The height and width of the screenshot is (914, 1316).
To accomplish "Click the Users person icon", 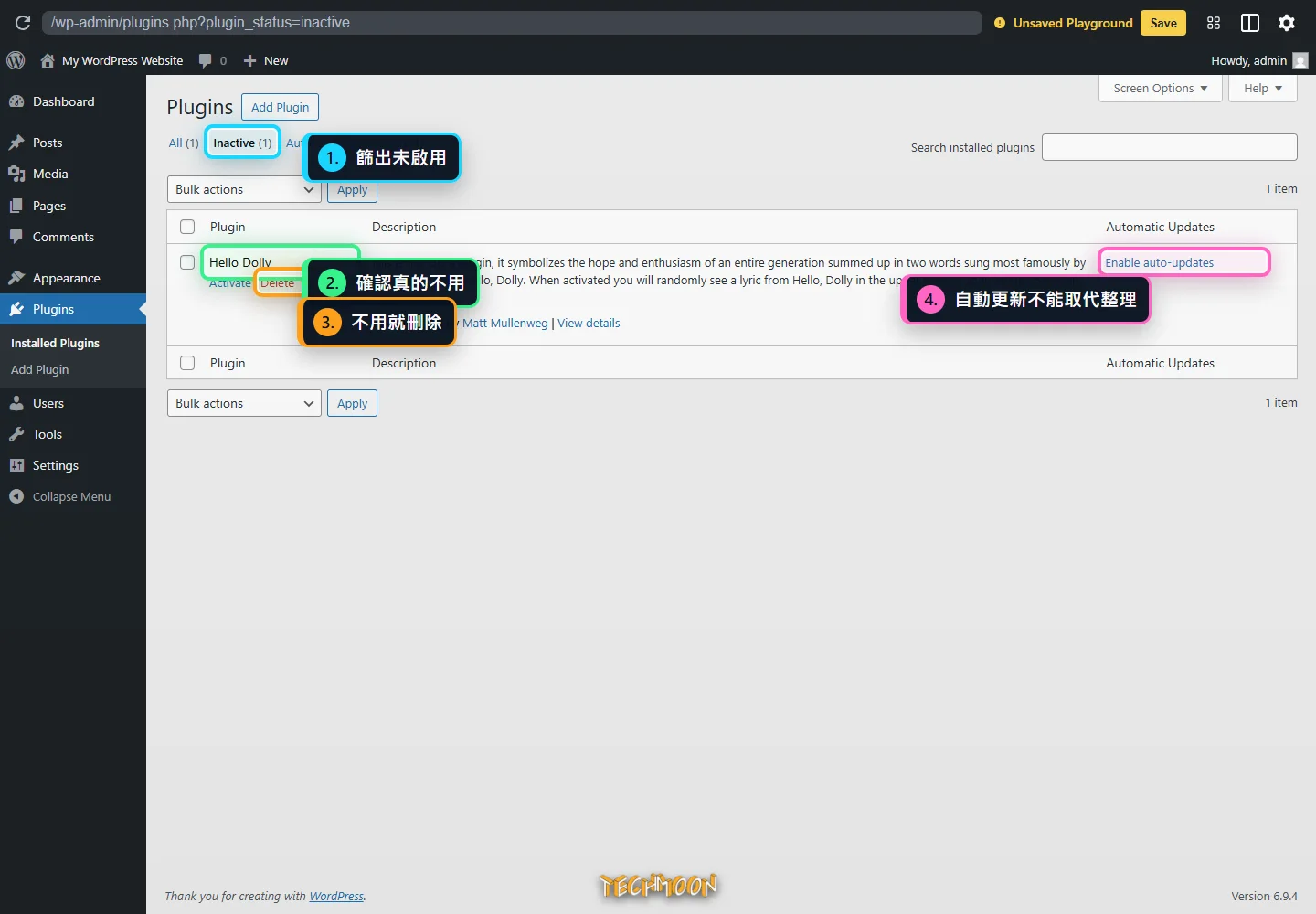I will [x=16, y=403].
